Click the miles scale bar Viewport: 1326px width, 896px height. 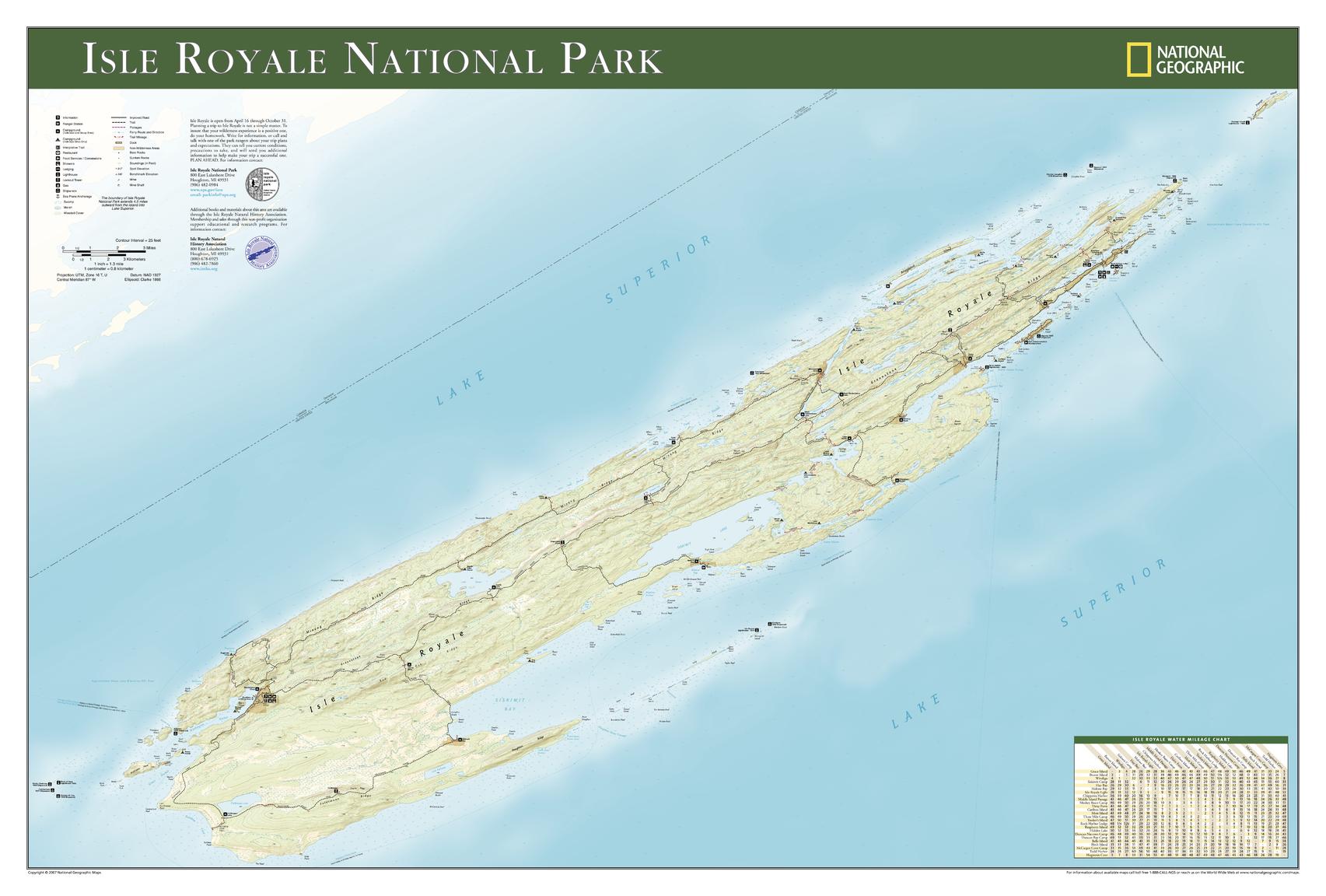tap(104, 251)
